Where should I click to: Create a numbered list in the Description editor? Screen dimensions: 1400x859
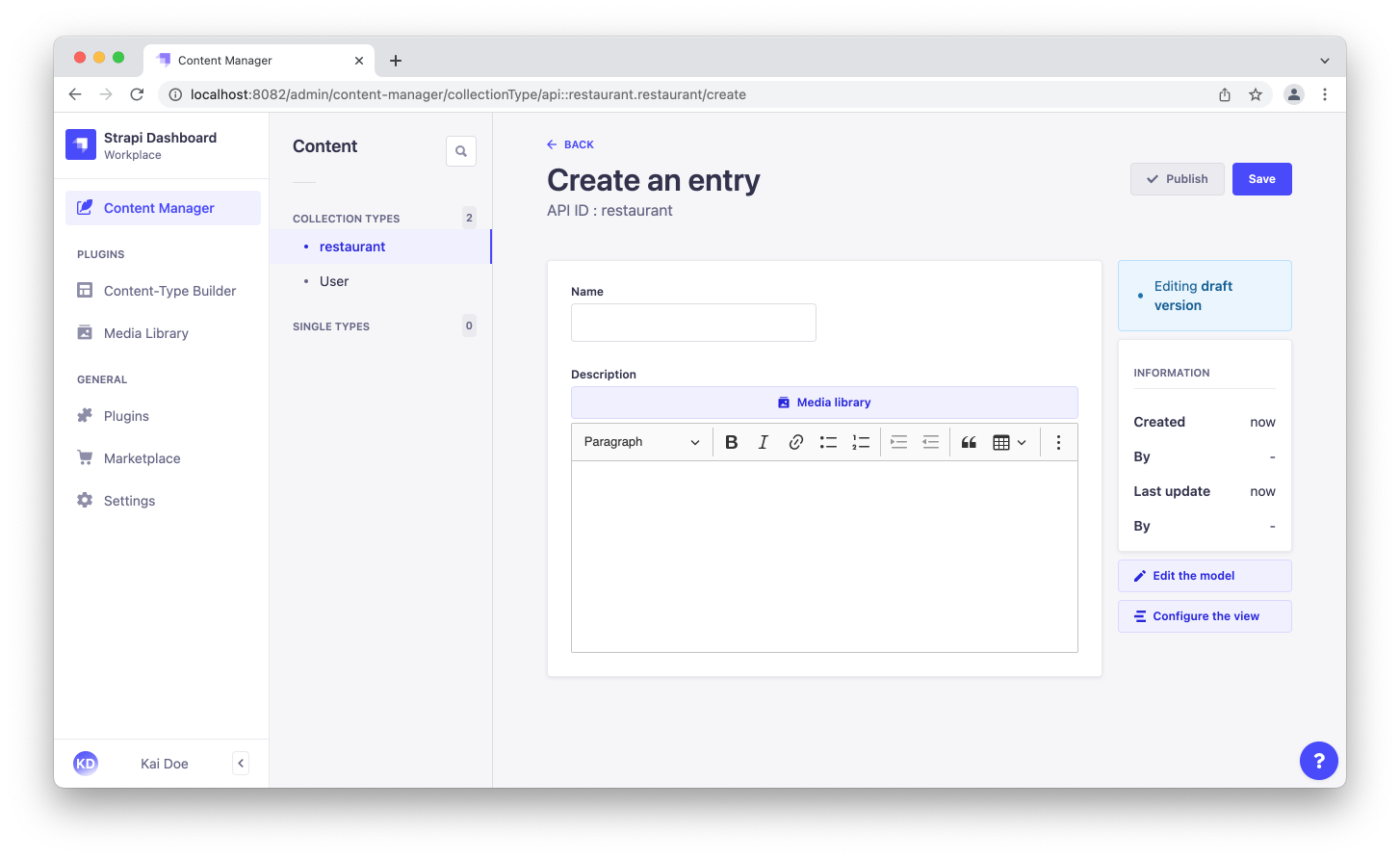[x=861, y=441]
